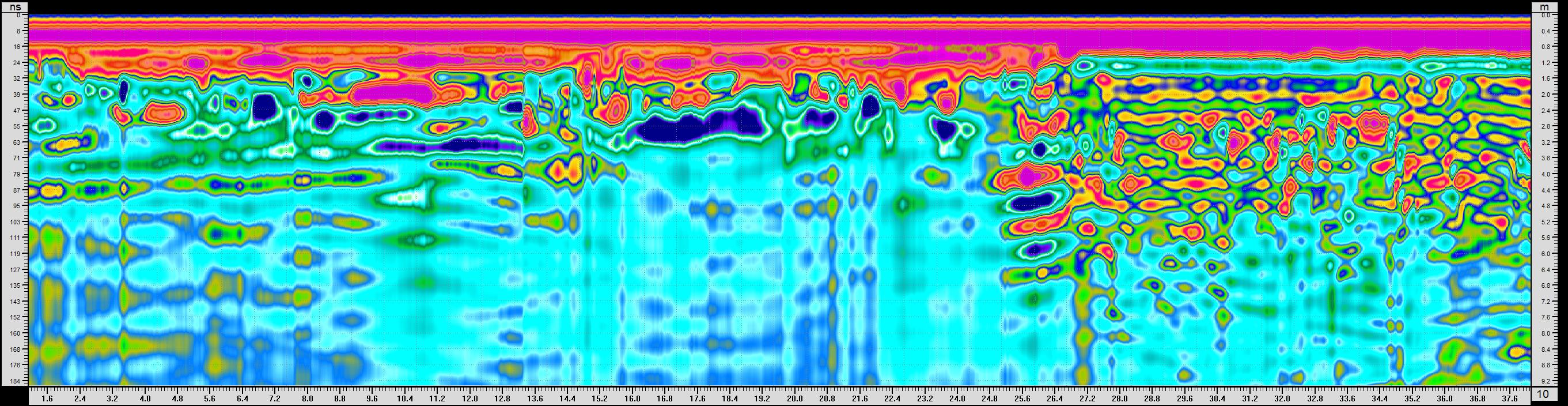Click the 6.0 m tick on depth axis
The image size is (1568, 406).
tap(1544, 254)
